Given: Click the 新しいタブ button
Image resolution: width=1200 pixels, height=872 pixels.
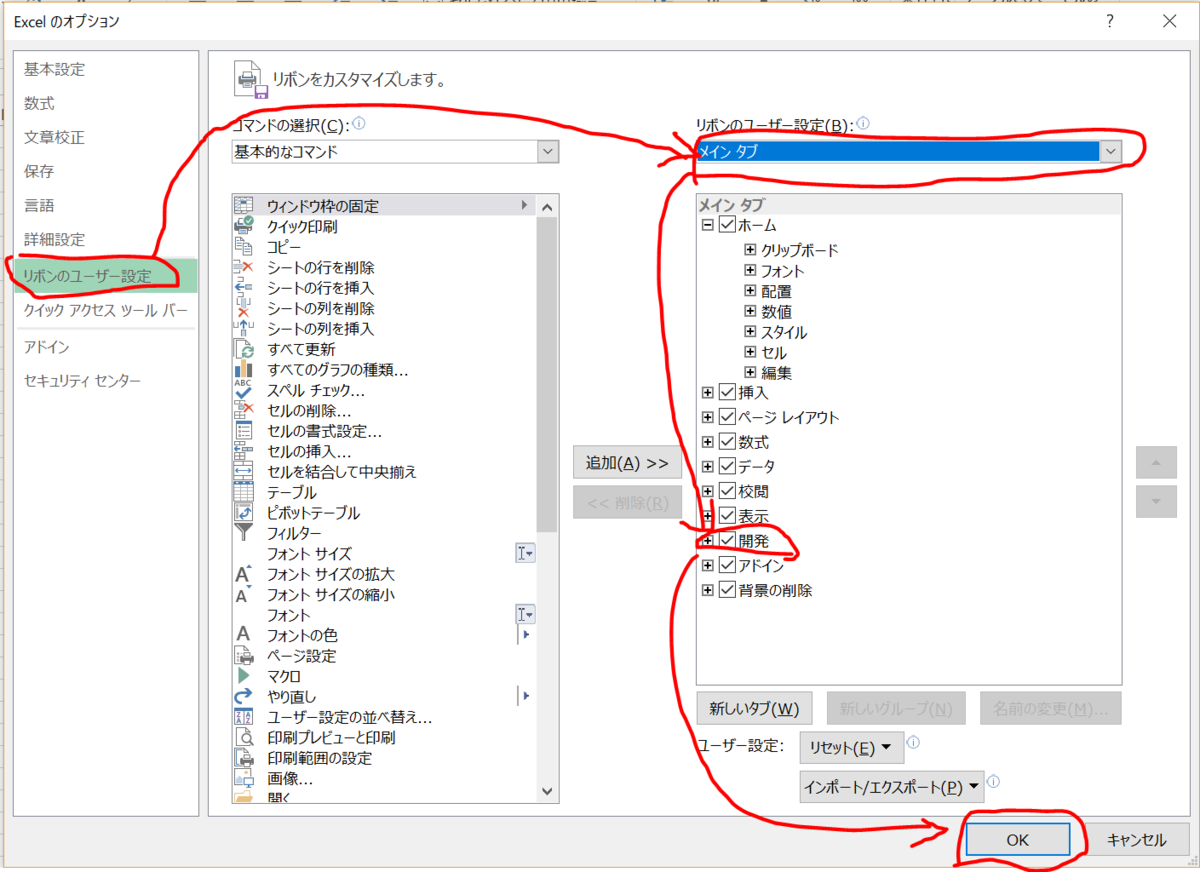Looking at the screenshot, I should click(754, 708).
